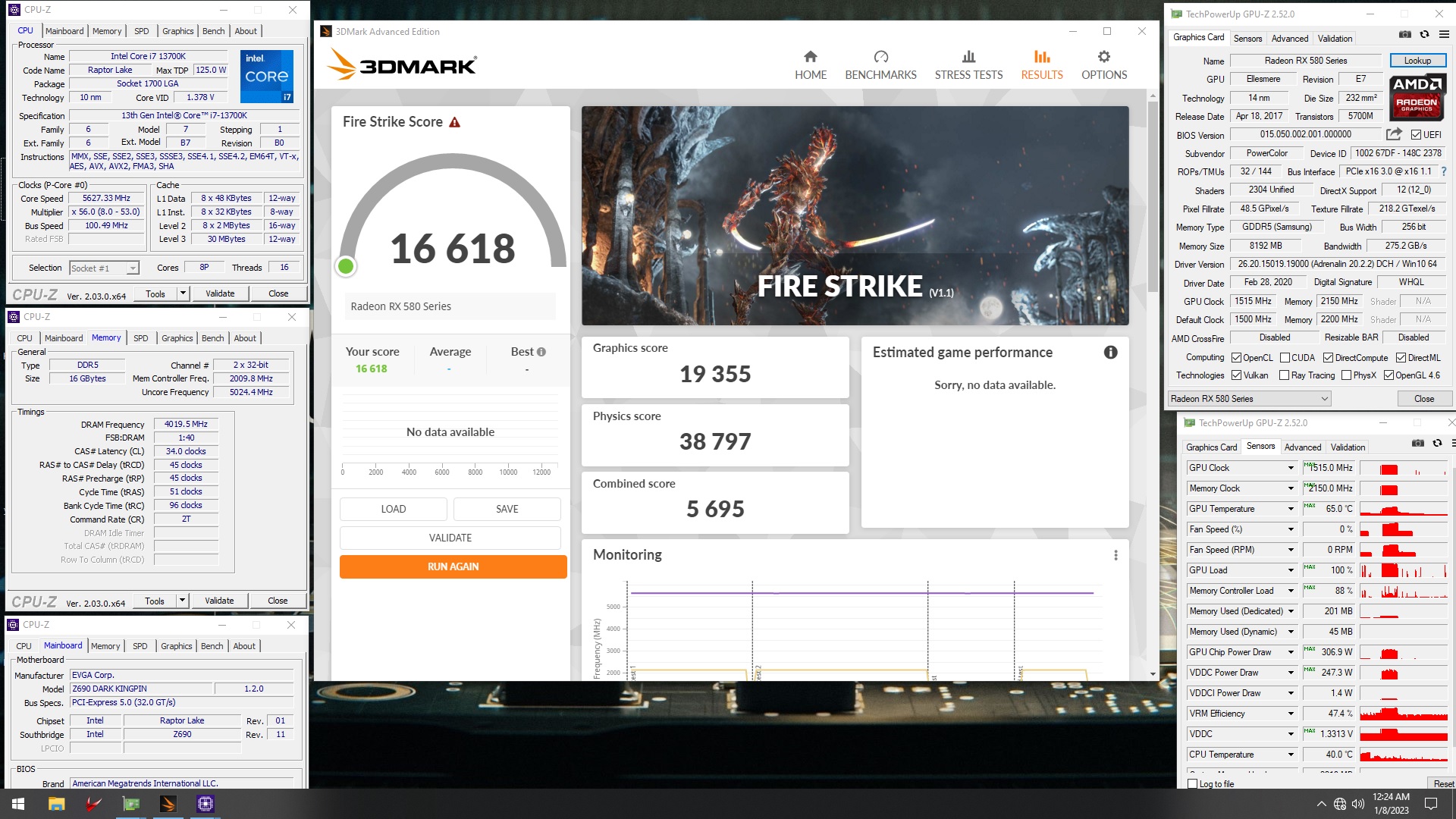Click the Best score info icon

coord(541,352)
